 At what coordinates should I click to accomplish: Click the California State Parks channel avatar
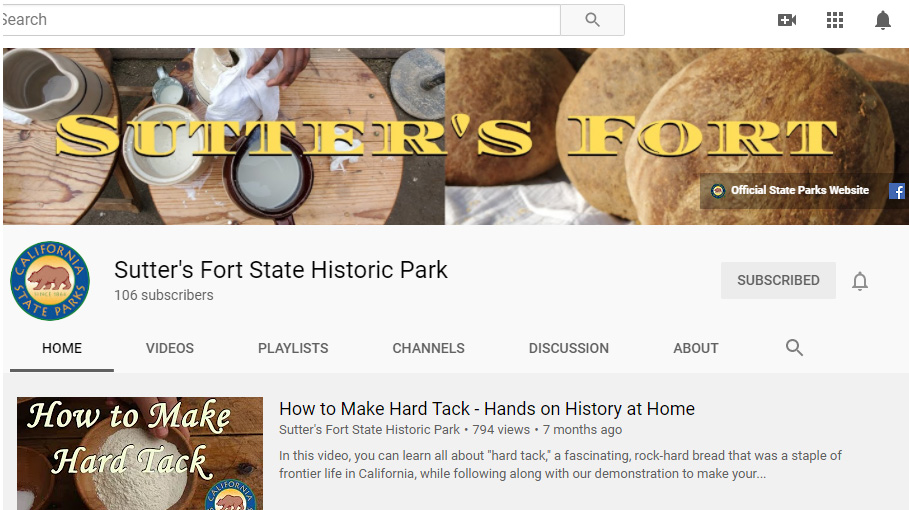click(50, 281)
